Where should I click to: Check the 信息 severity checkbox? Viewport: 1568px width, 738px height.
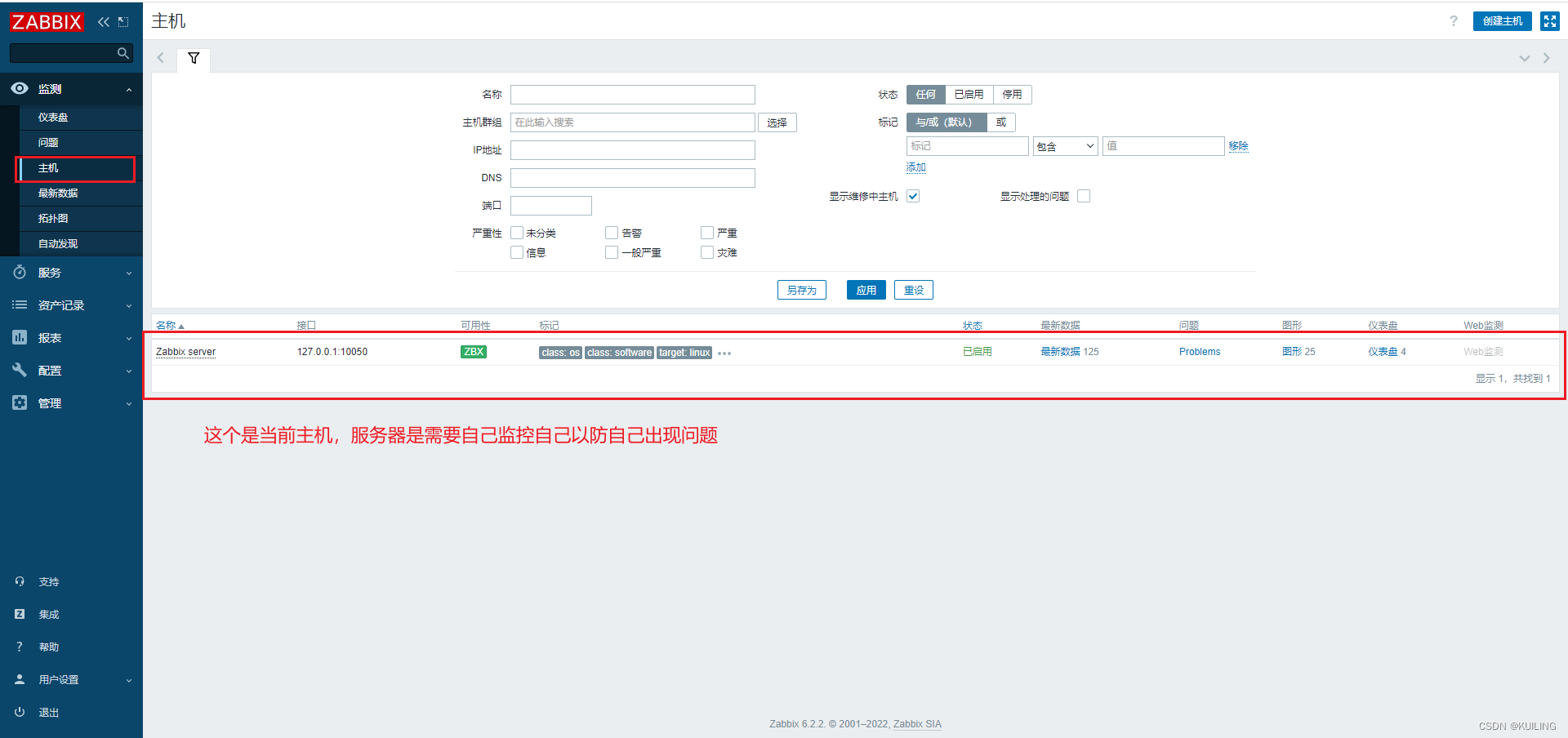click(517, 252)
